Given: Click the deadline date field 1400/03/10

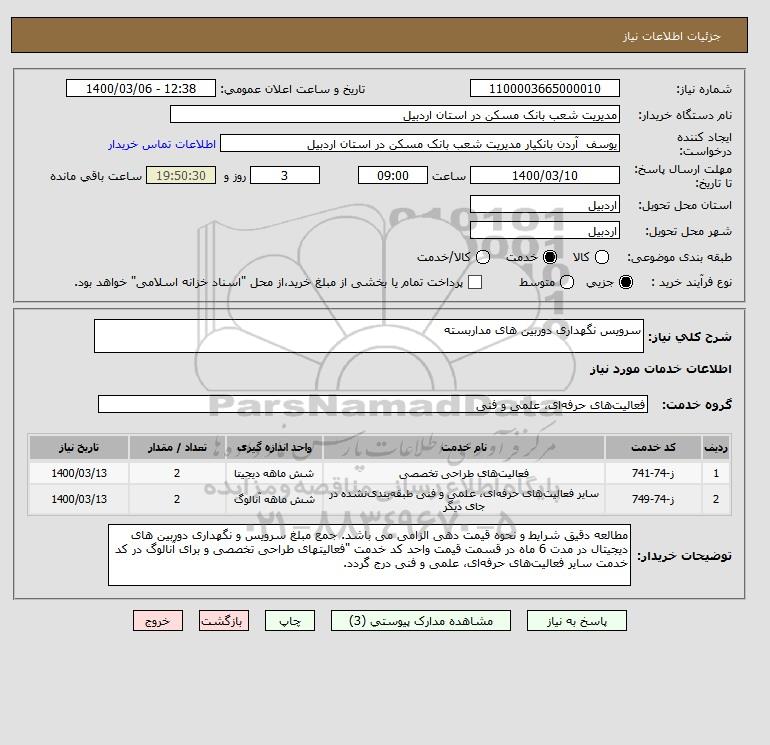Looking at the screenshot, I should (545, 175).
